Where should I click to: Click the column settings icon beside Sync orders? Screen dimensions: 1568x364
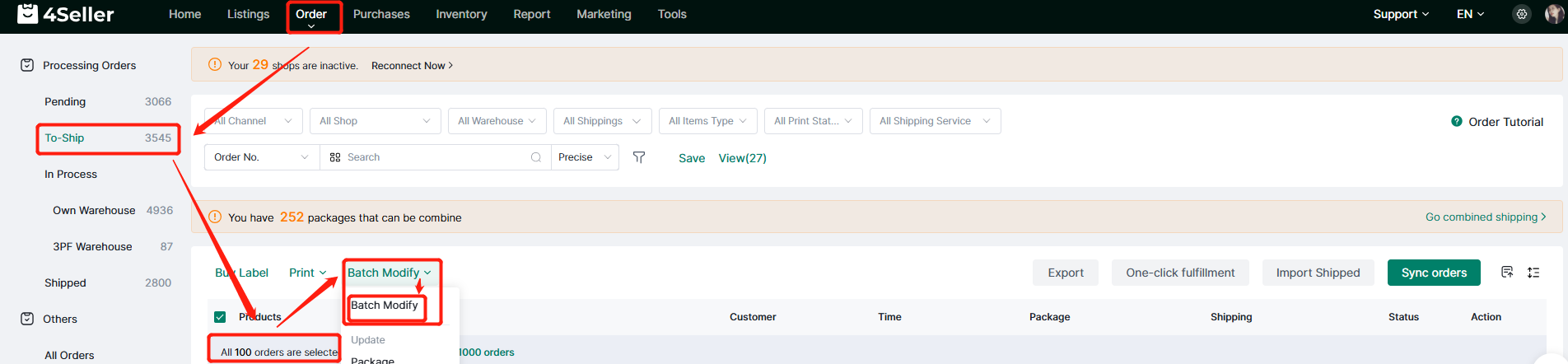pos(1506,273)
